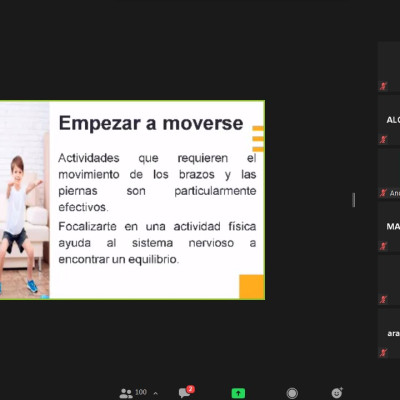Click muted microphone icon on topmost participant tile

(x=383, y=86)
